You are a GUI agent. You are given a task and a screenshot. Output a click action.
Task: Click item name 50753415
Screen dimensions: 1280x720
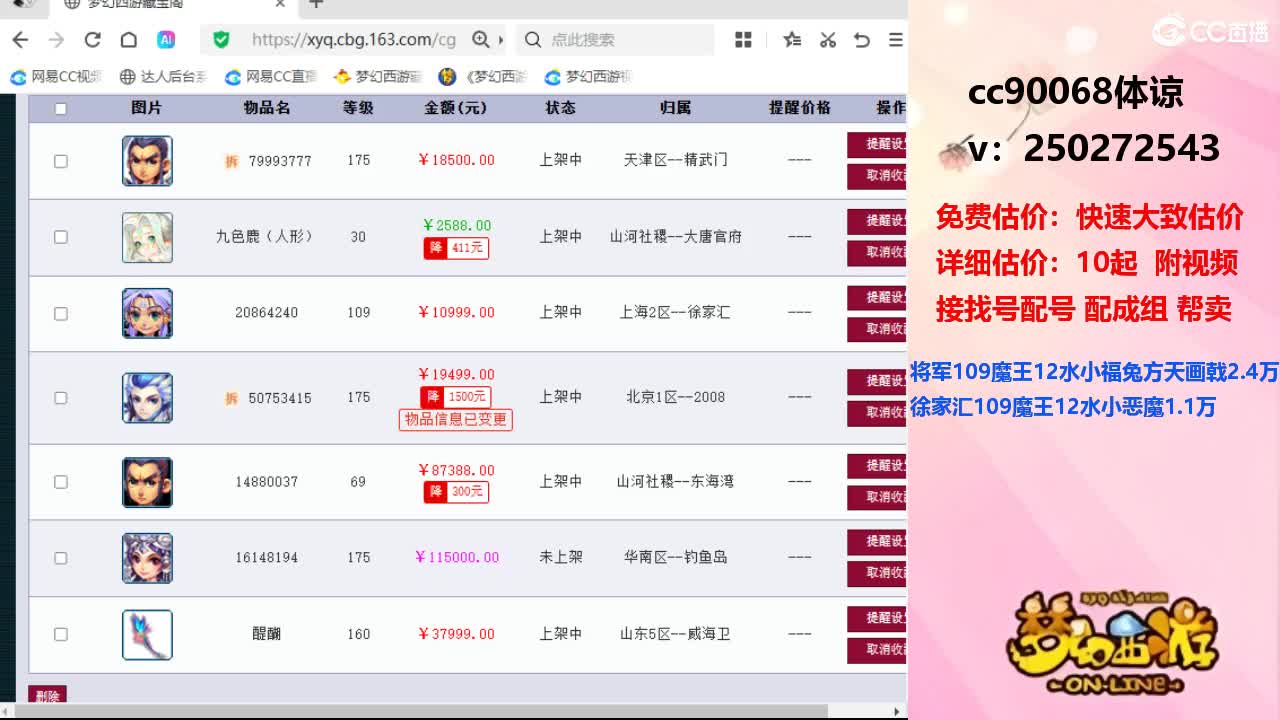280,398
